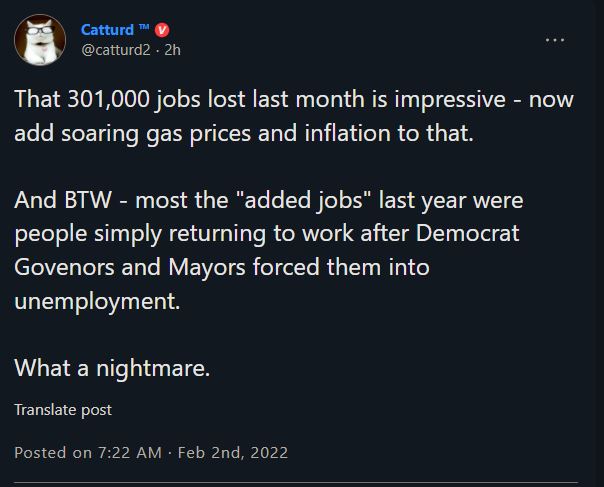Click the word impressive in the first line
The image size is (604, 487).
pos(450,100)
